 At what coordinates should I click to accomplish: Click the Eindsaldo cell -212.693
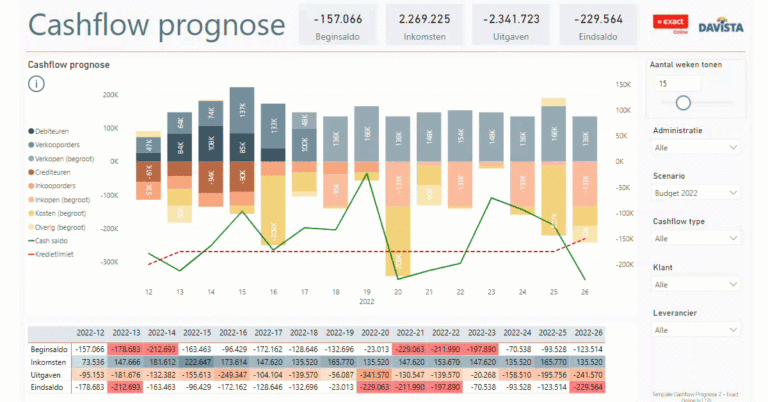pos(126,387)
